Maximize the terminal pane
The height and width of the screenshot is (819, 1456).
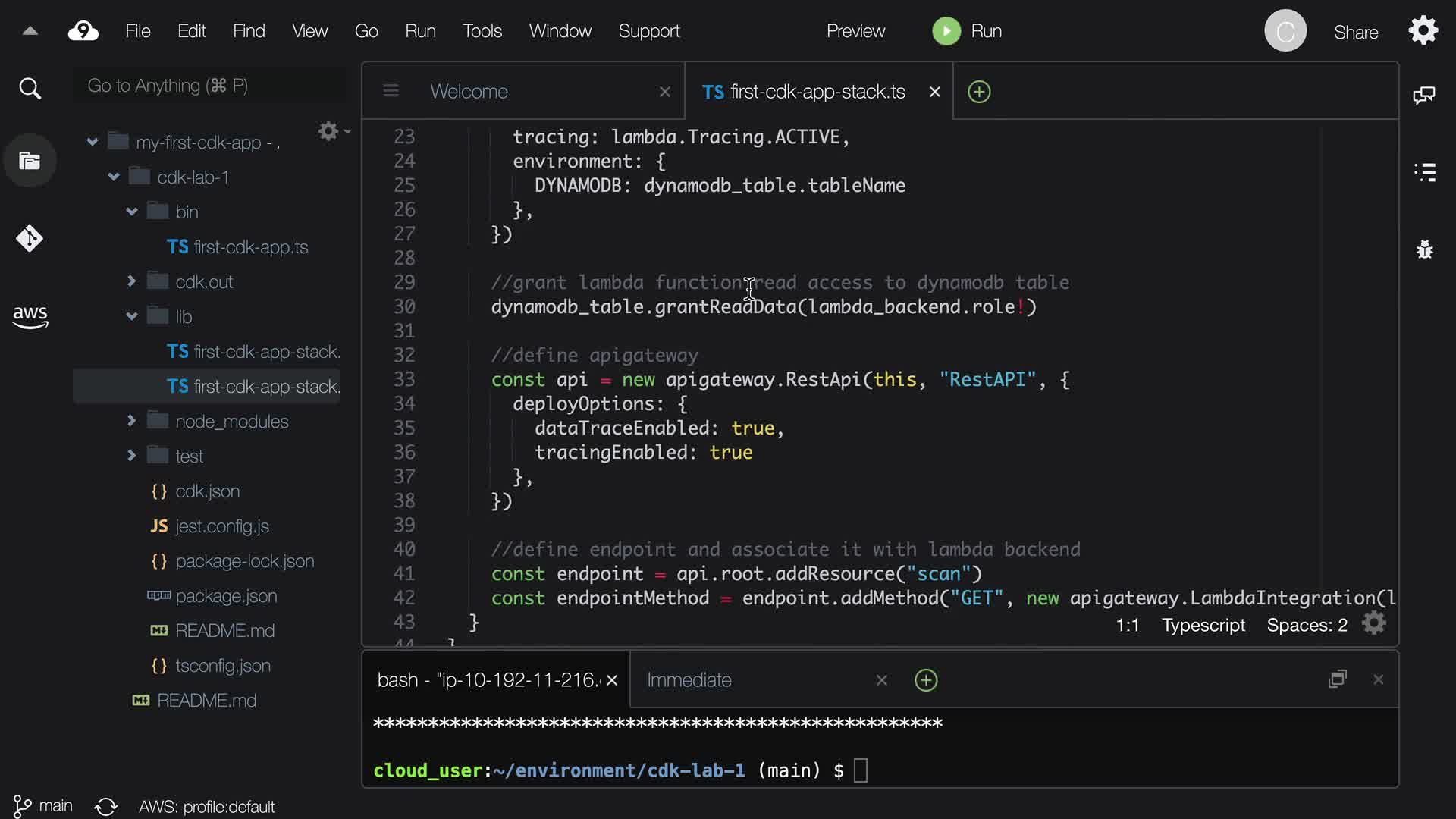[1337, 679]
